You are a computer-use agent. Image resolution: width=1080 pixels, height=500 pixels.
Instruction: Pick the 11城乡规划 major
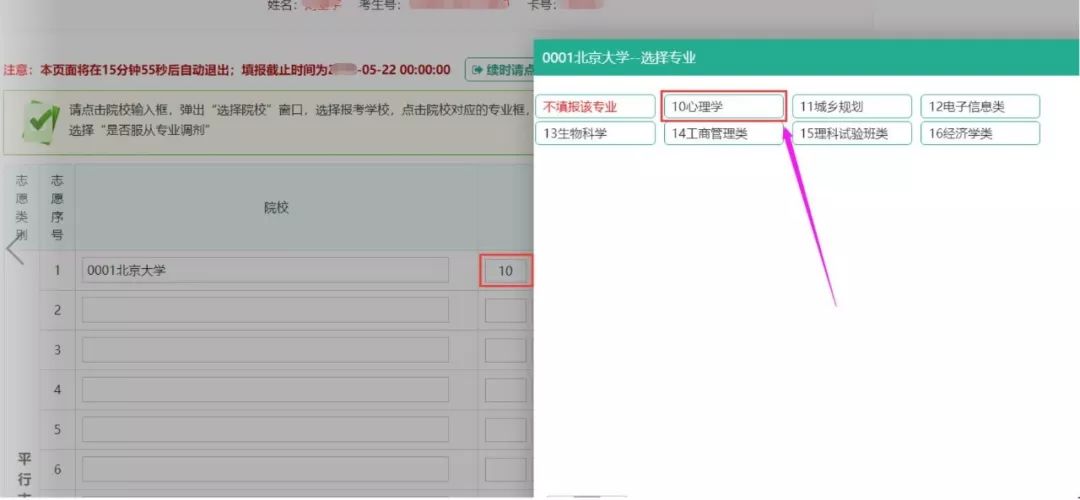(x=852, y=107)
